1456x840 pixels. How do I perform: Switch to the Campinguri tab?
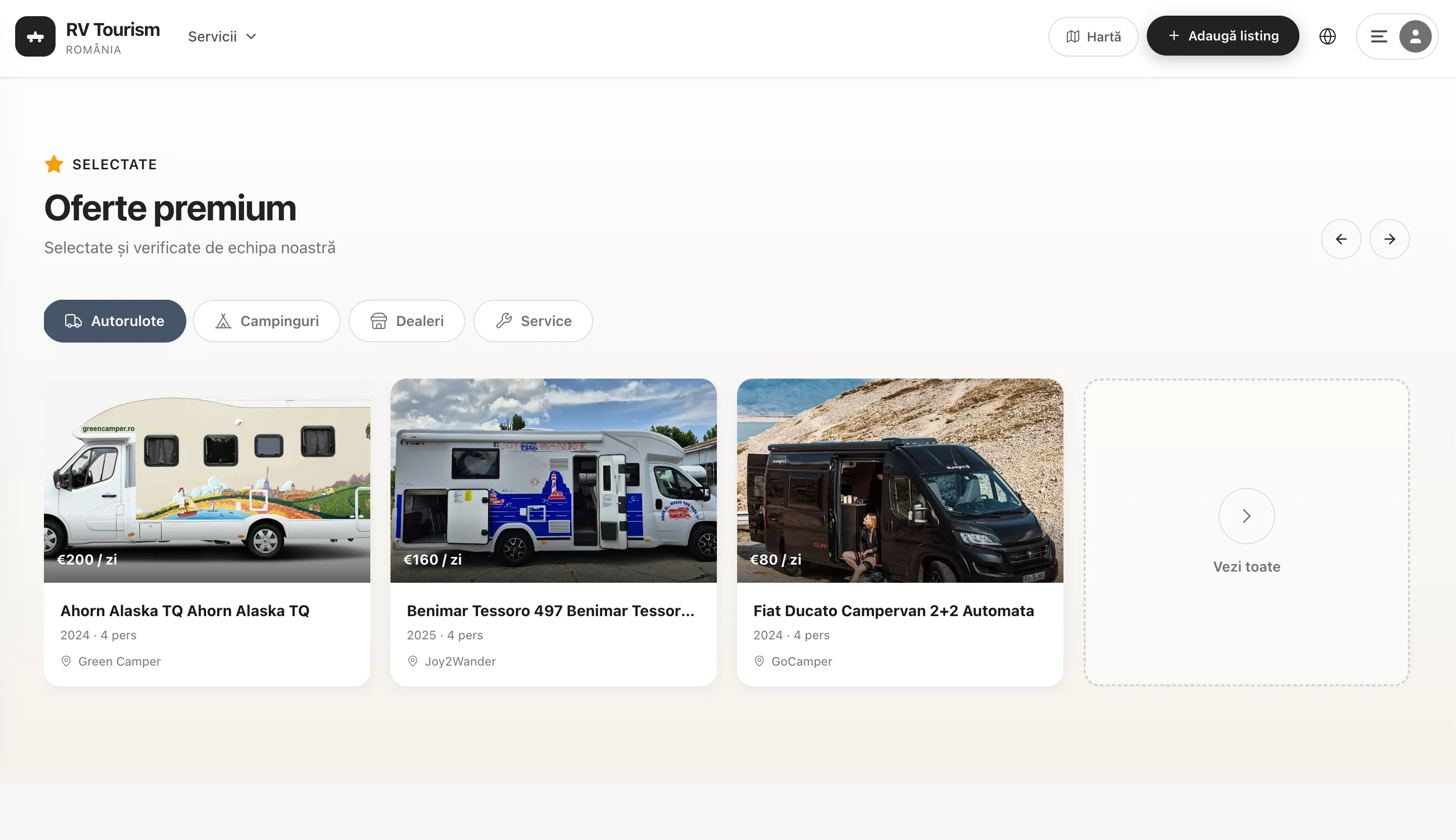[x=266, y=321]
